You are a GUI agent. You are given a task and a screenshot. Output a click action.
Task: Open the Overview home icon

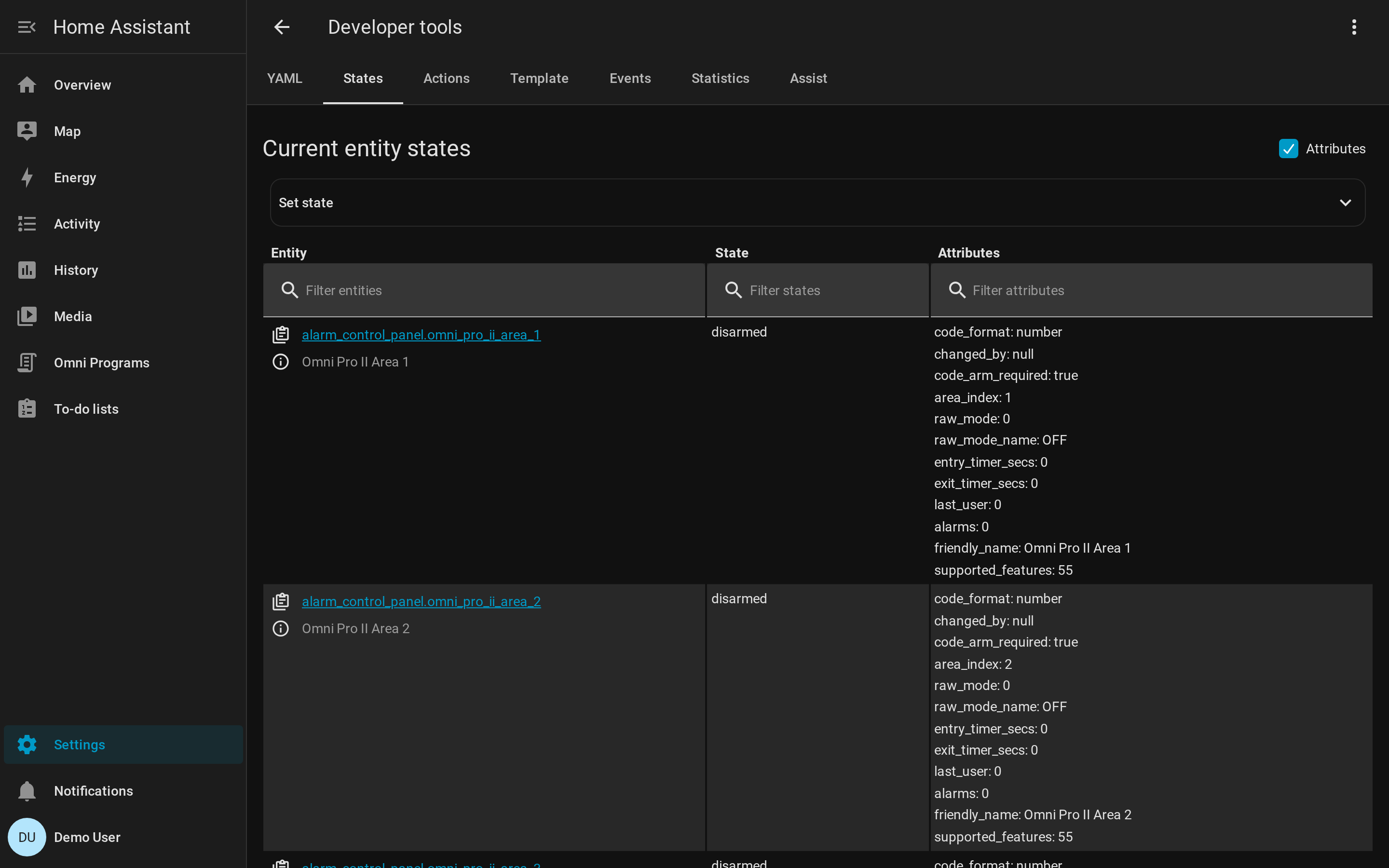point(27,85)
